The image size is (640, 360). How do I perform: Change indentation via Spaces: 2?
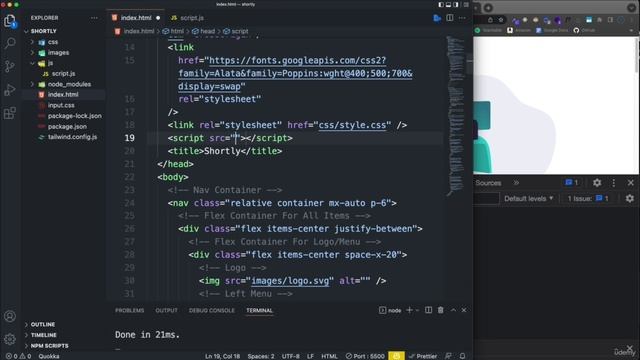coord(261,356)
